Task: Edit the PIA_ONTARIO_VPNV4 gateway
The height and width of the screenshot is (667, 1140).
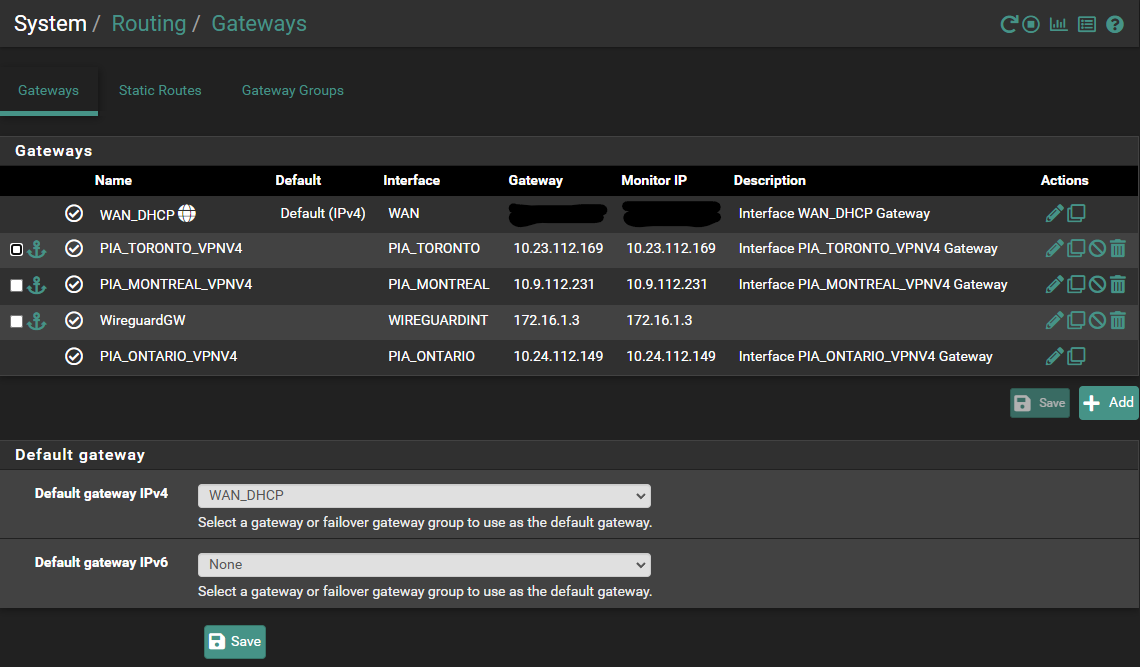Action: coord(1054,356)
